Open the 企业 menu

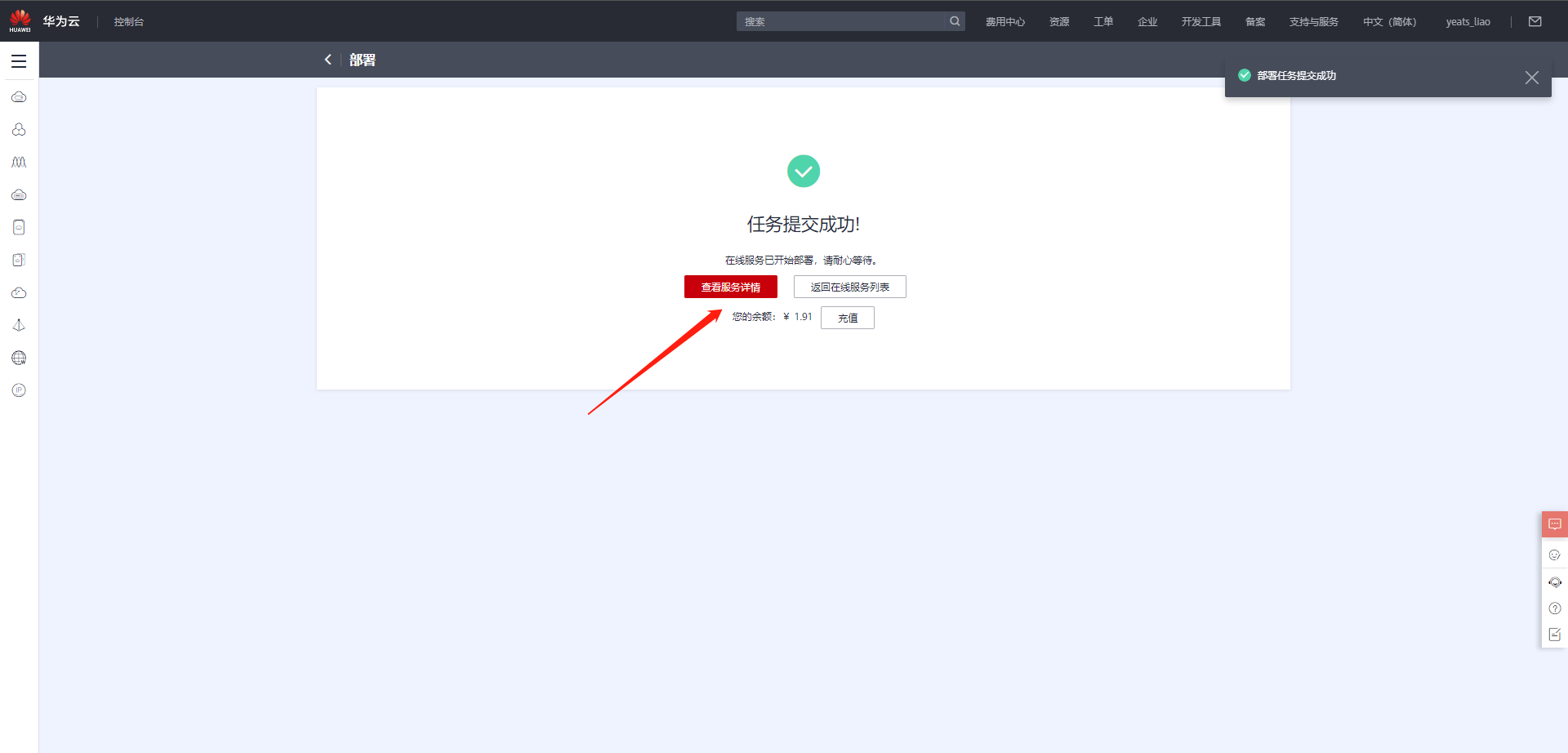(1147, 22)
